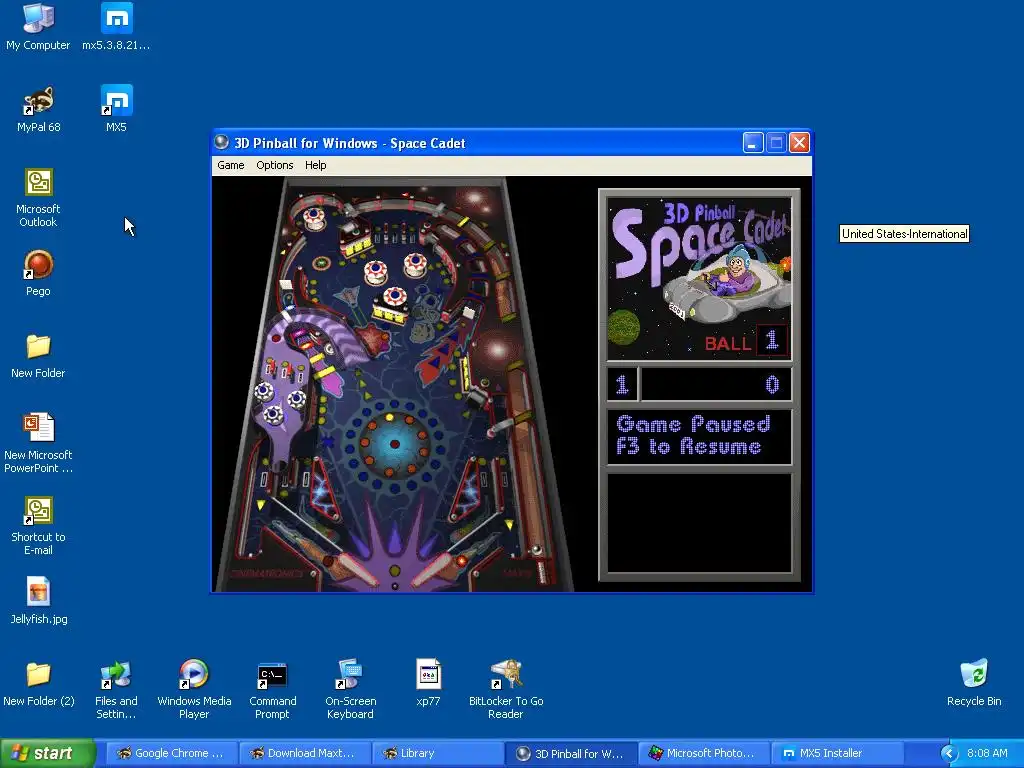Close the 3D Pinball window
This screenshot has height=768, width=1024.
(x=799, y=142)
